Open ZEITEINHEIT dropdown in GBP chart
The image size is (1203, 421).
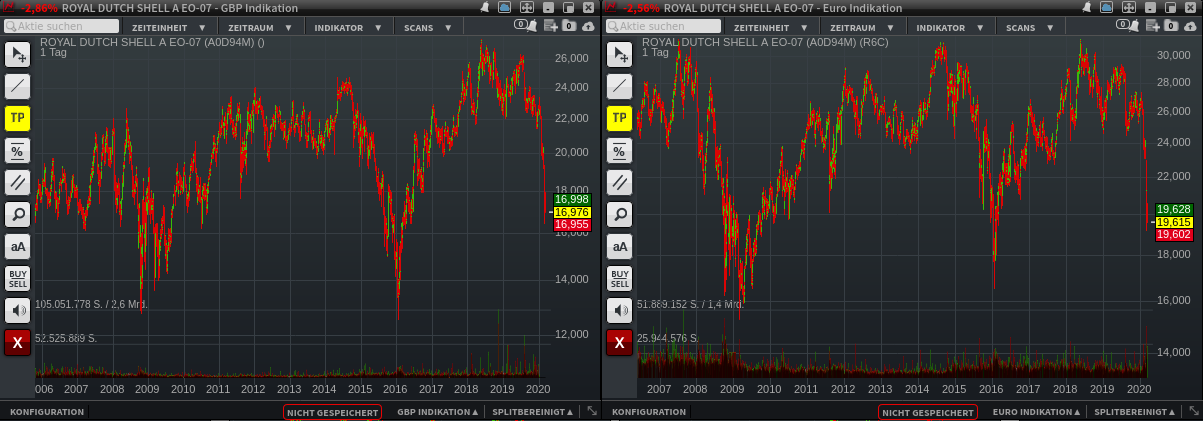tap(168, 27)
